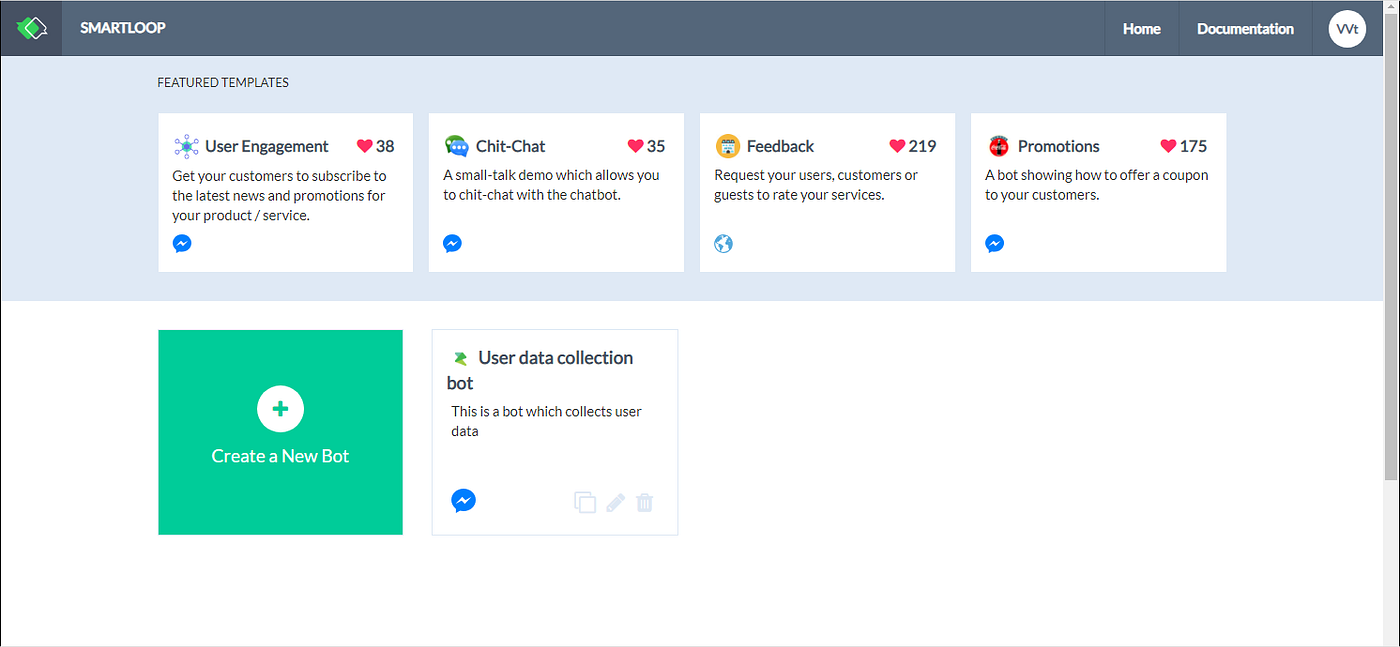Like the Chit-Chat template heart
The height and width of the screenshot is (647, 1400).
[636, 146]
